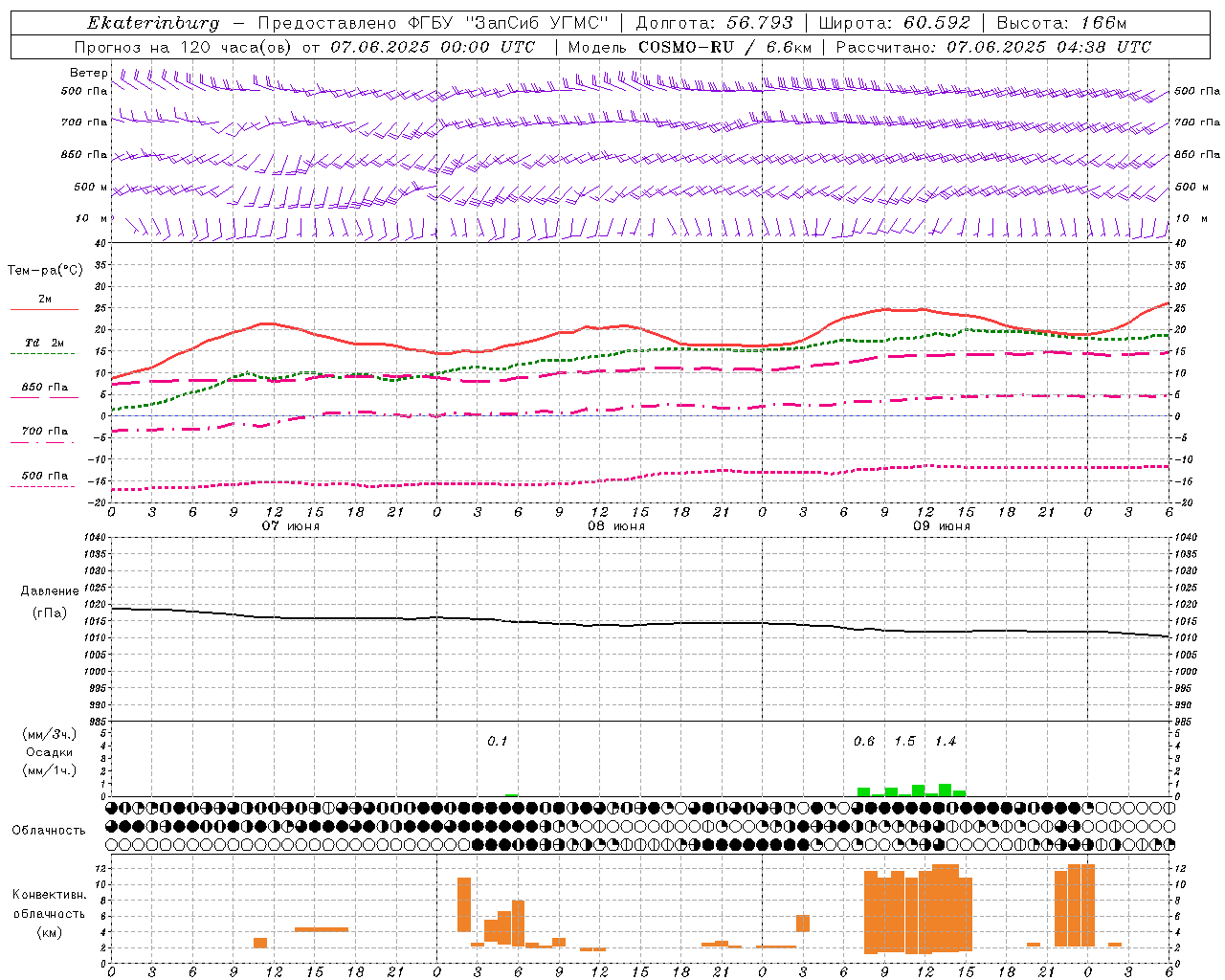The image size is (1225, 980).
Task: Click the 'Давление' pressure label
Action: 50,591
